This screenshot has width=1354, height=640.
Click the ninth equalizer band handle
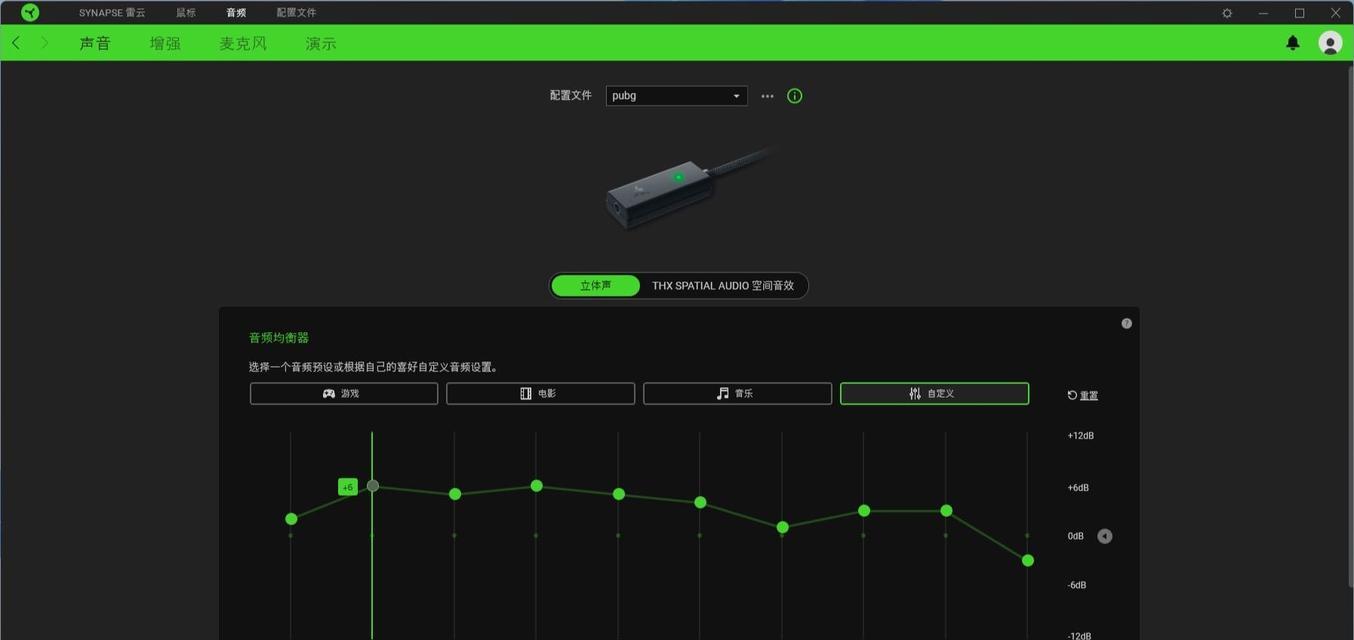[946, 511]
